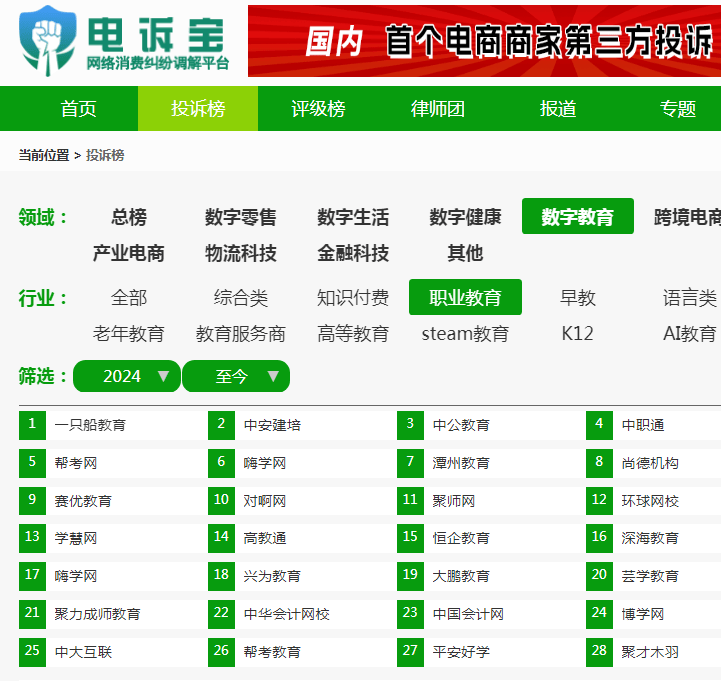Open the 首页 navigation tab
This screenshot has height=681, width=721.
click(x=78, y=109)
